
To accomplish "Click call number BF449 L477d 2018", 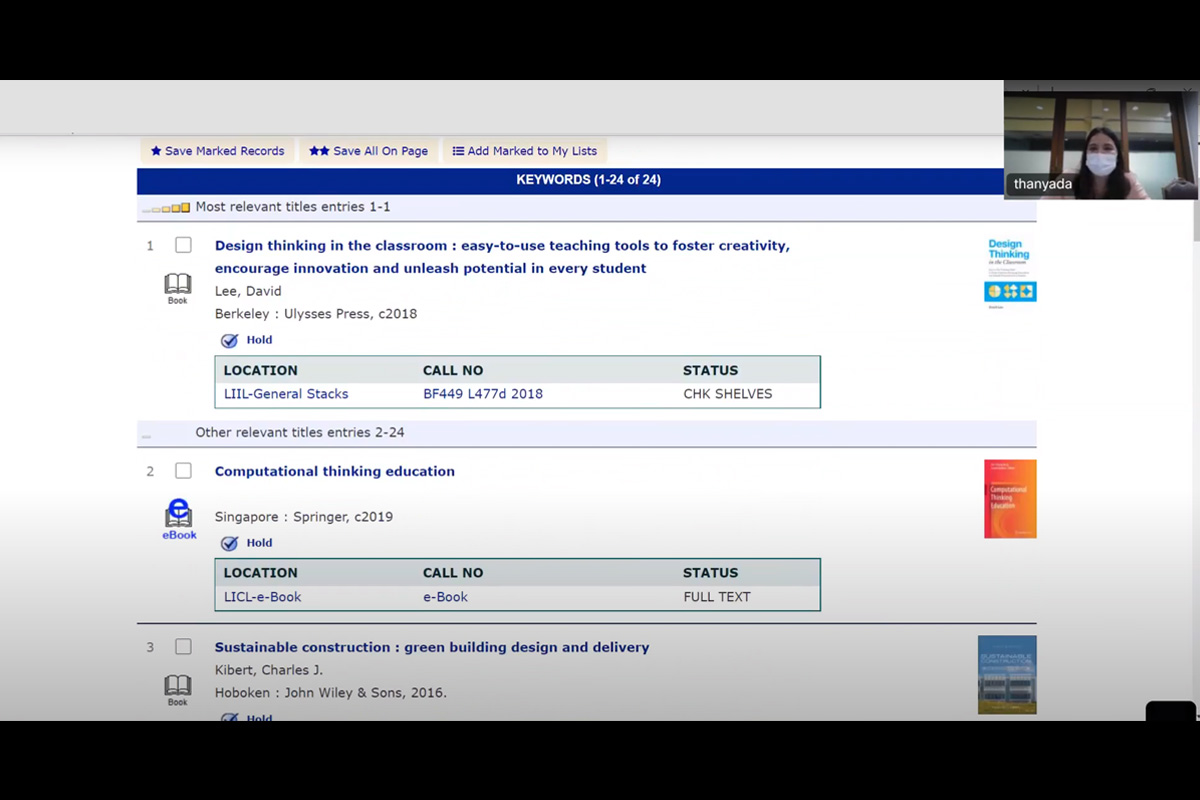I will pyautogui.click(x=482, y=394).
